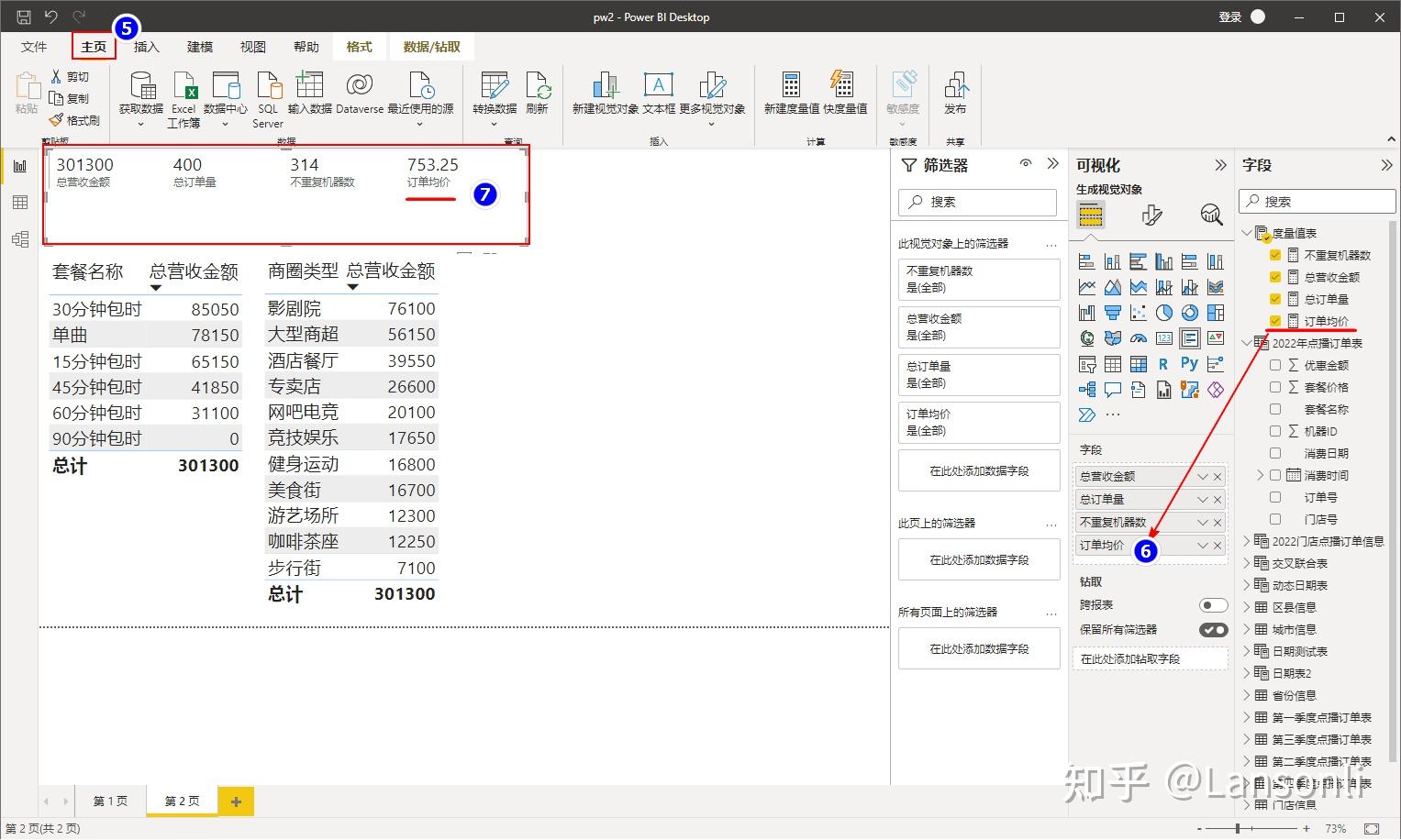Switch to Data view in left sidebar
Screen dimensions: 1401x840
click(20, 202)
